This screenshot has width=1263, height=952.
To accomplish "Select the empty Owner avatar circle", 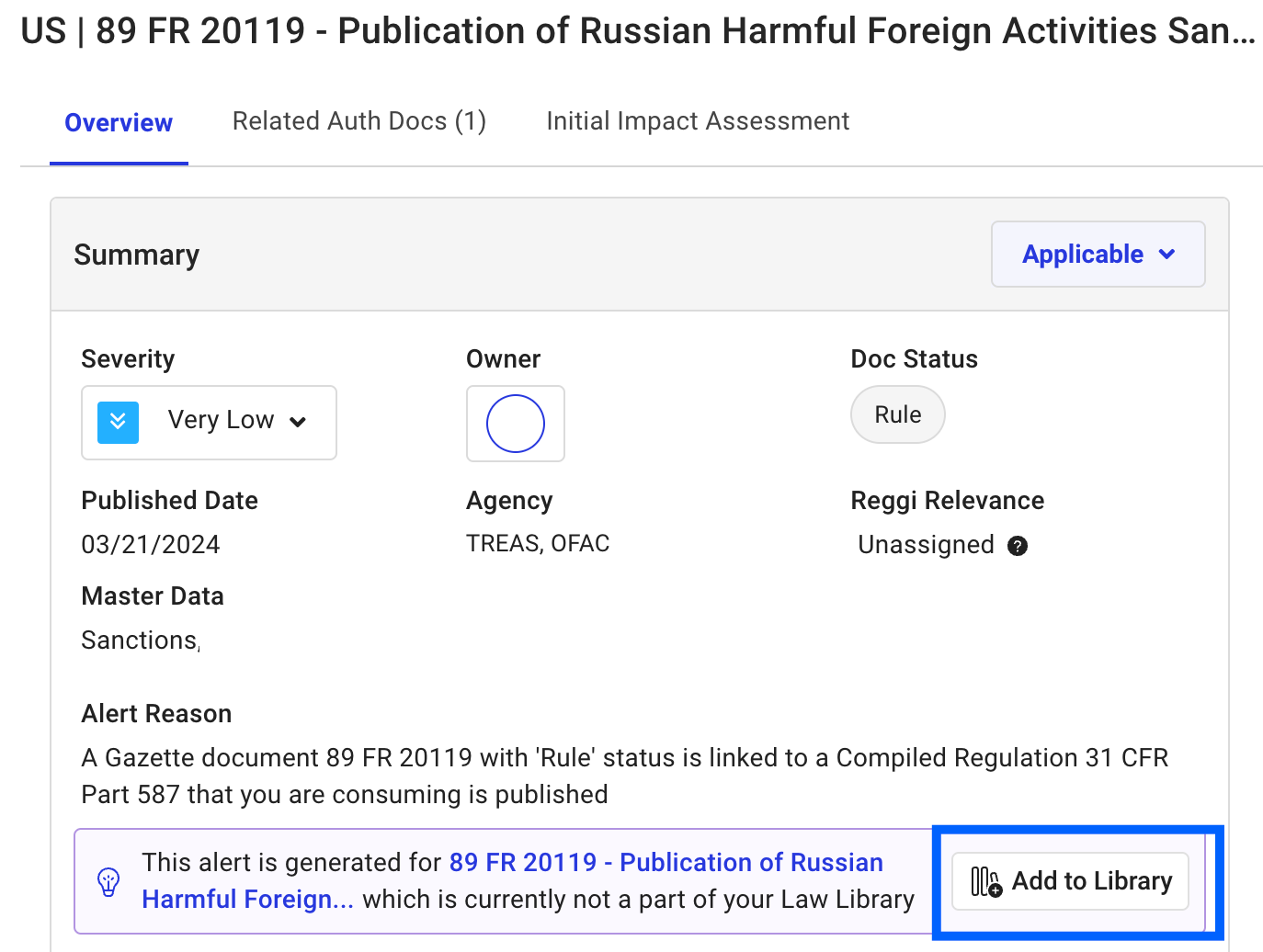I will coord(515,424).
